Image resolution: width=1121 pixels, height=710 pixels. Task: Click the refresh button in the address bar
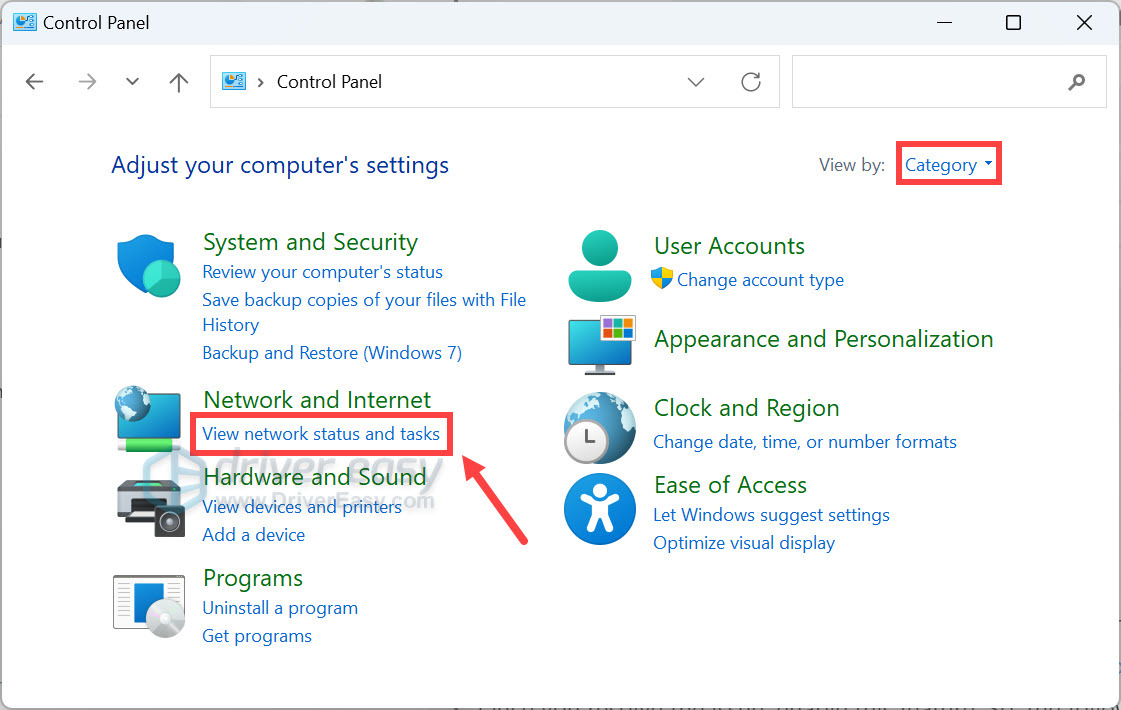751,82
